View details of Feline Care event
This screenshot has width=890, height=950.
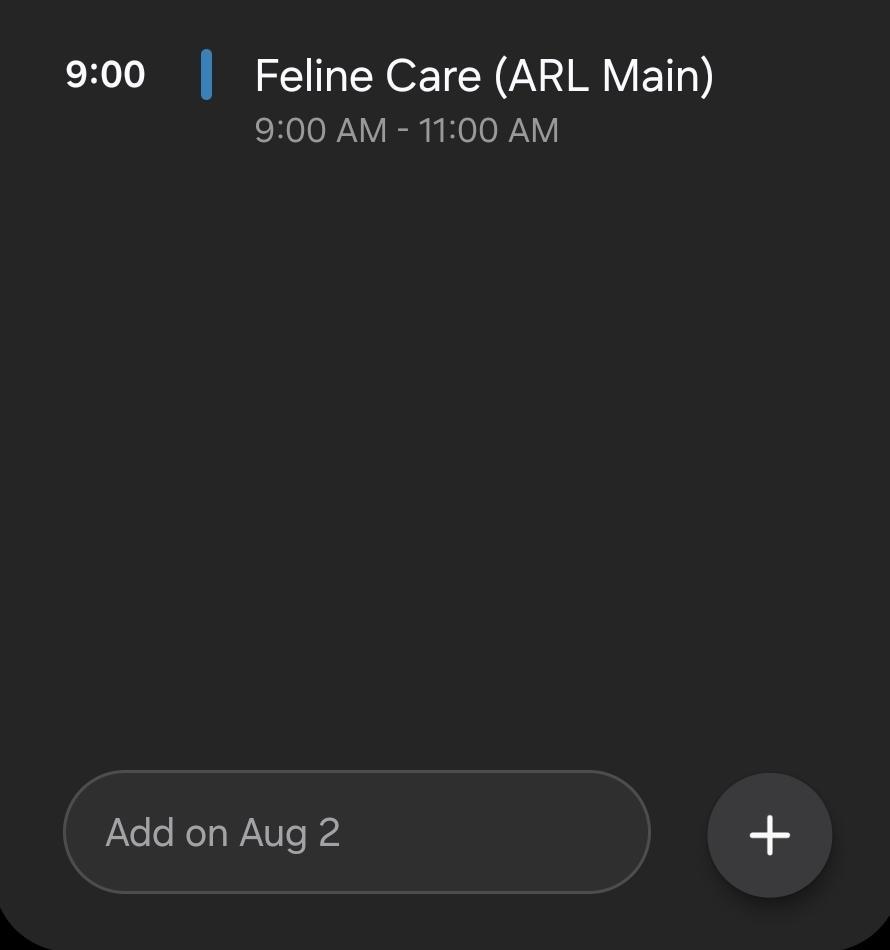(x=484, y=77)
